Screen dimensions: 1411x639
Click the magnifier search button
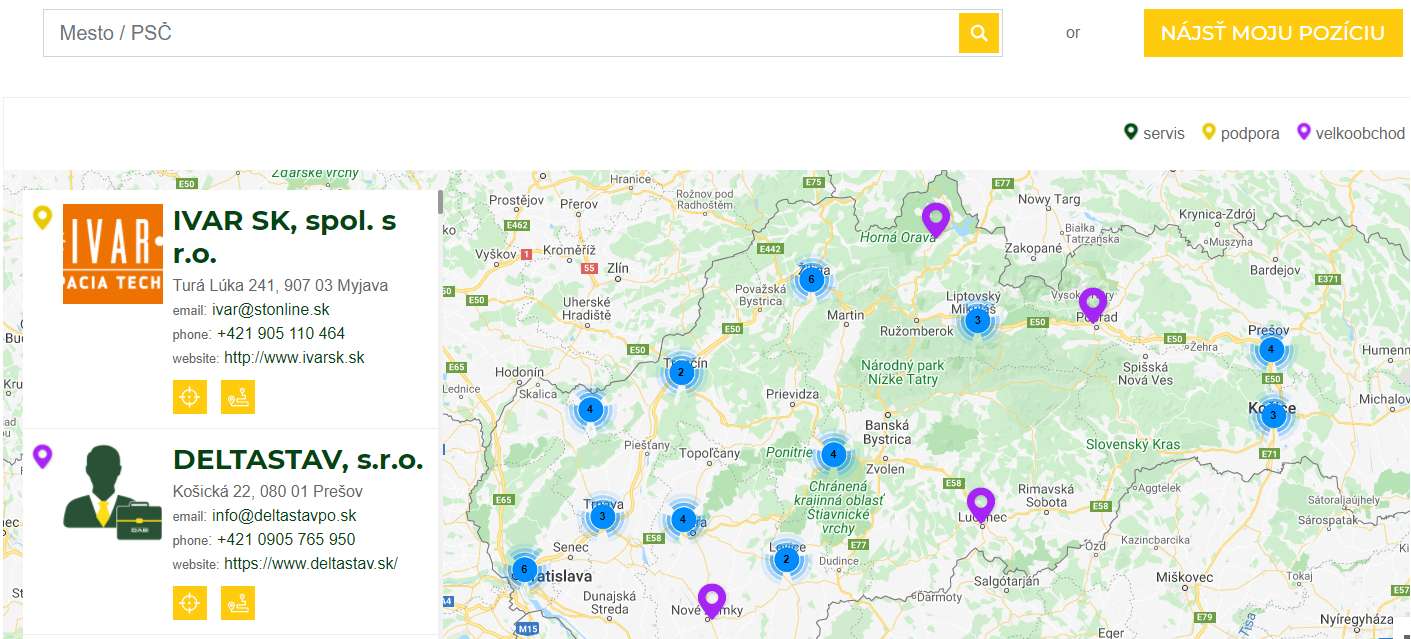pos(979,33)
